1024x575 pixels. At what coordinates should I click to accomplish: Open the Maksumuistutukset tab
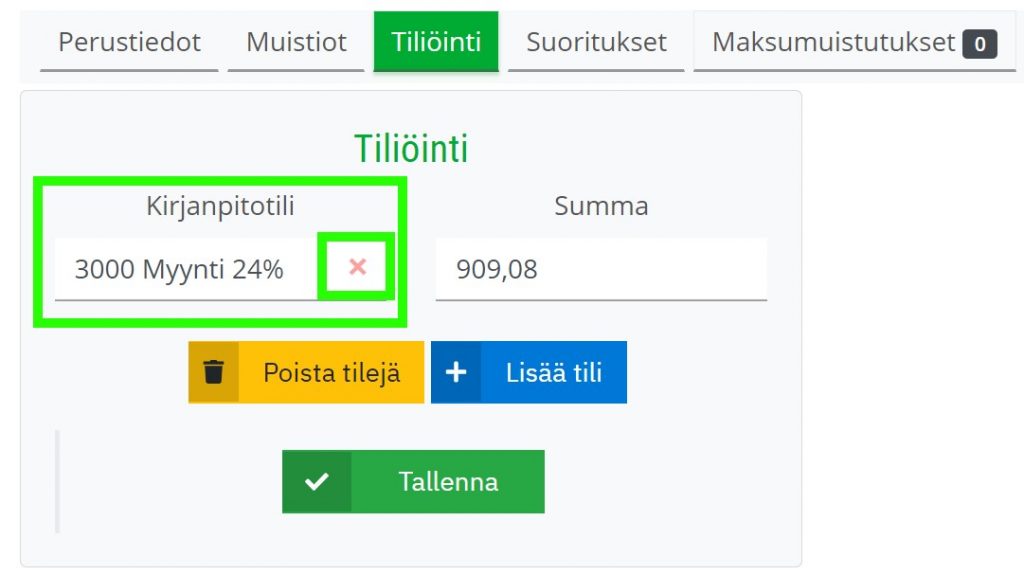point(854,42)
